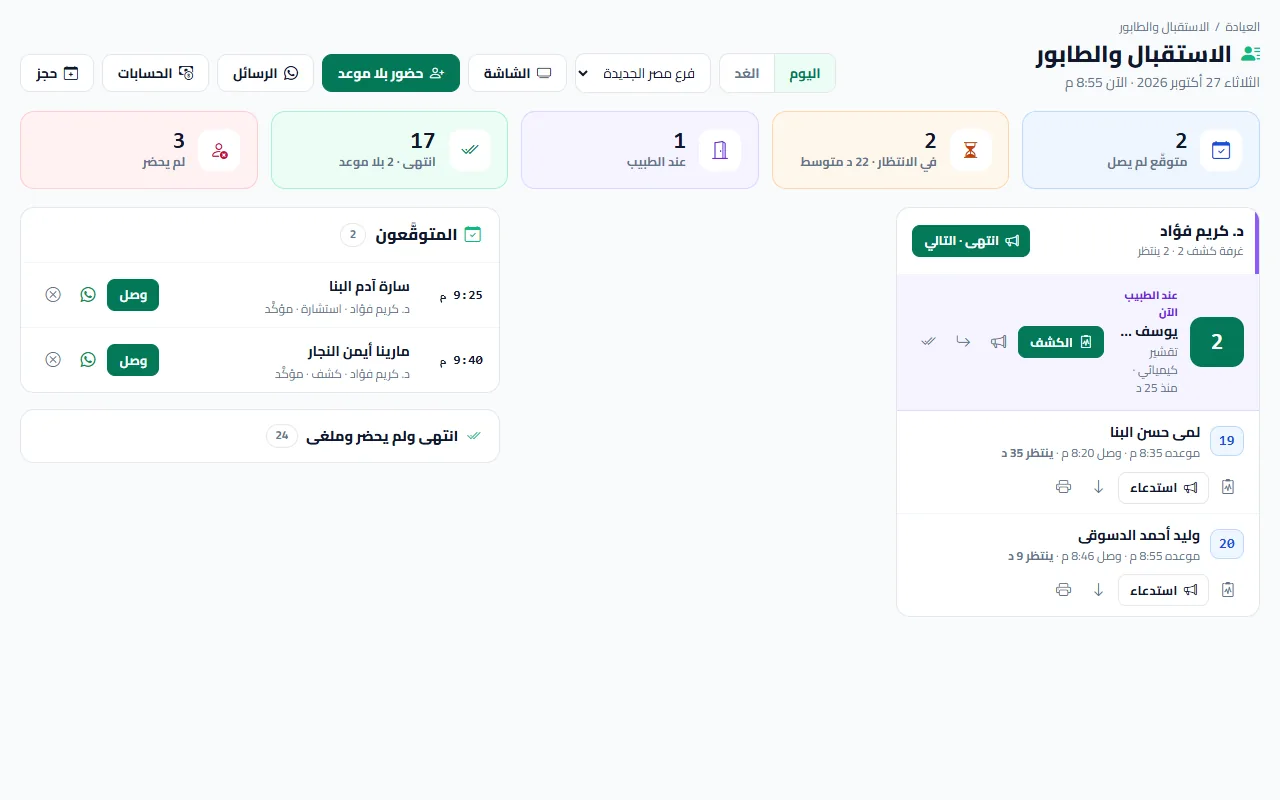Call وليد أحمد الدسوقى with استدعاء button
The width and height of the screenshot is (1280, 800).
pos(1163,590)
